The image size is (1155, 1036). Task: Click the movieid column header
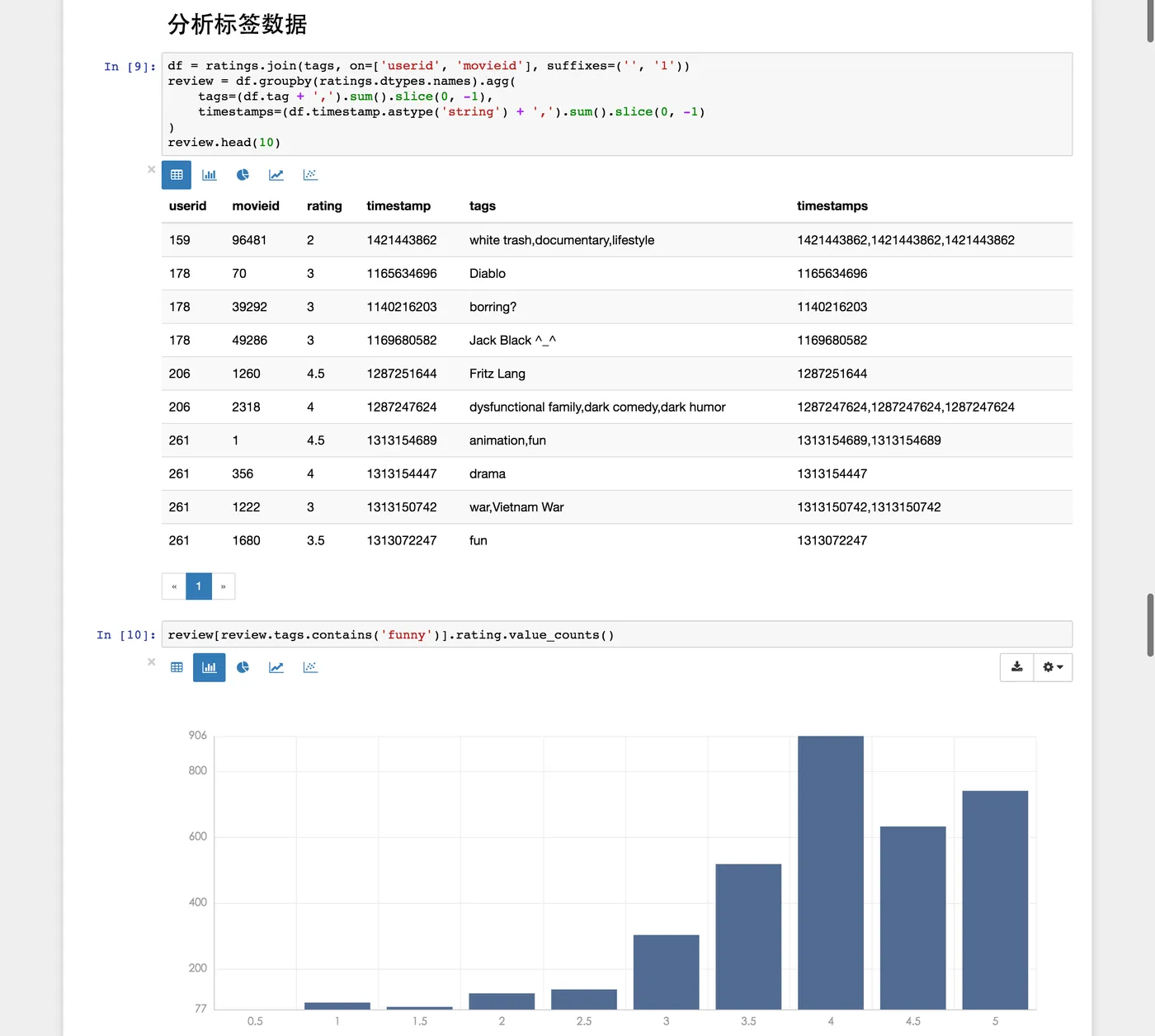tap(256, 206)
